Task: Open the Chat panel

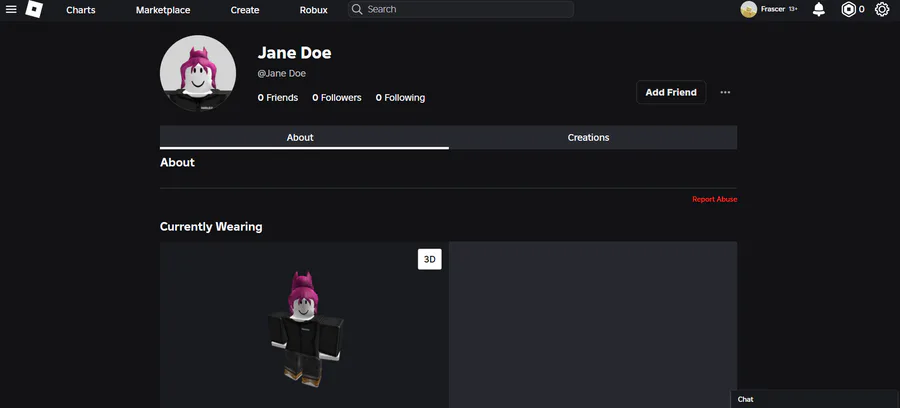Action: point(815,399)
